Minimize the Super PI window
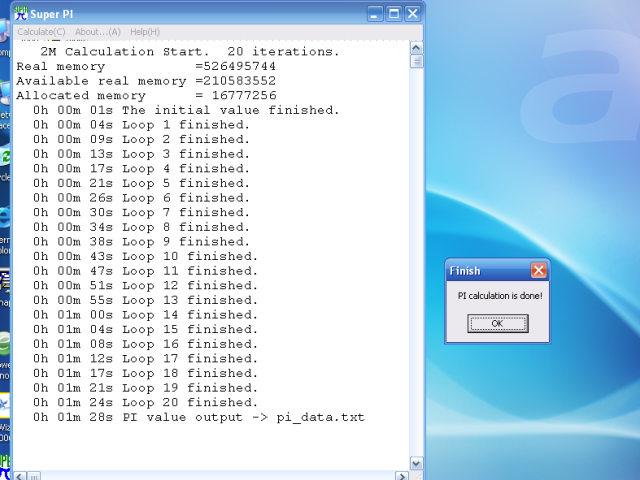Viewport: 640px width, 480px height. click(x=374, y=14)
